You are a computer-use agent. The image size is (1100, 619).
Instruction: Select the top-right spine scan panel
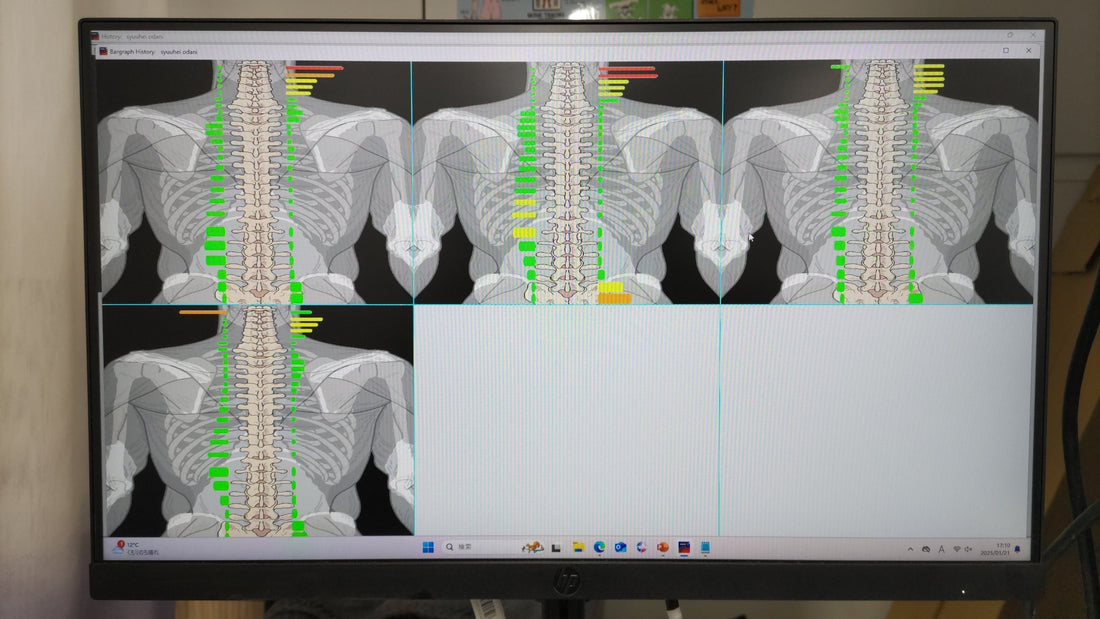[879, 182]
